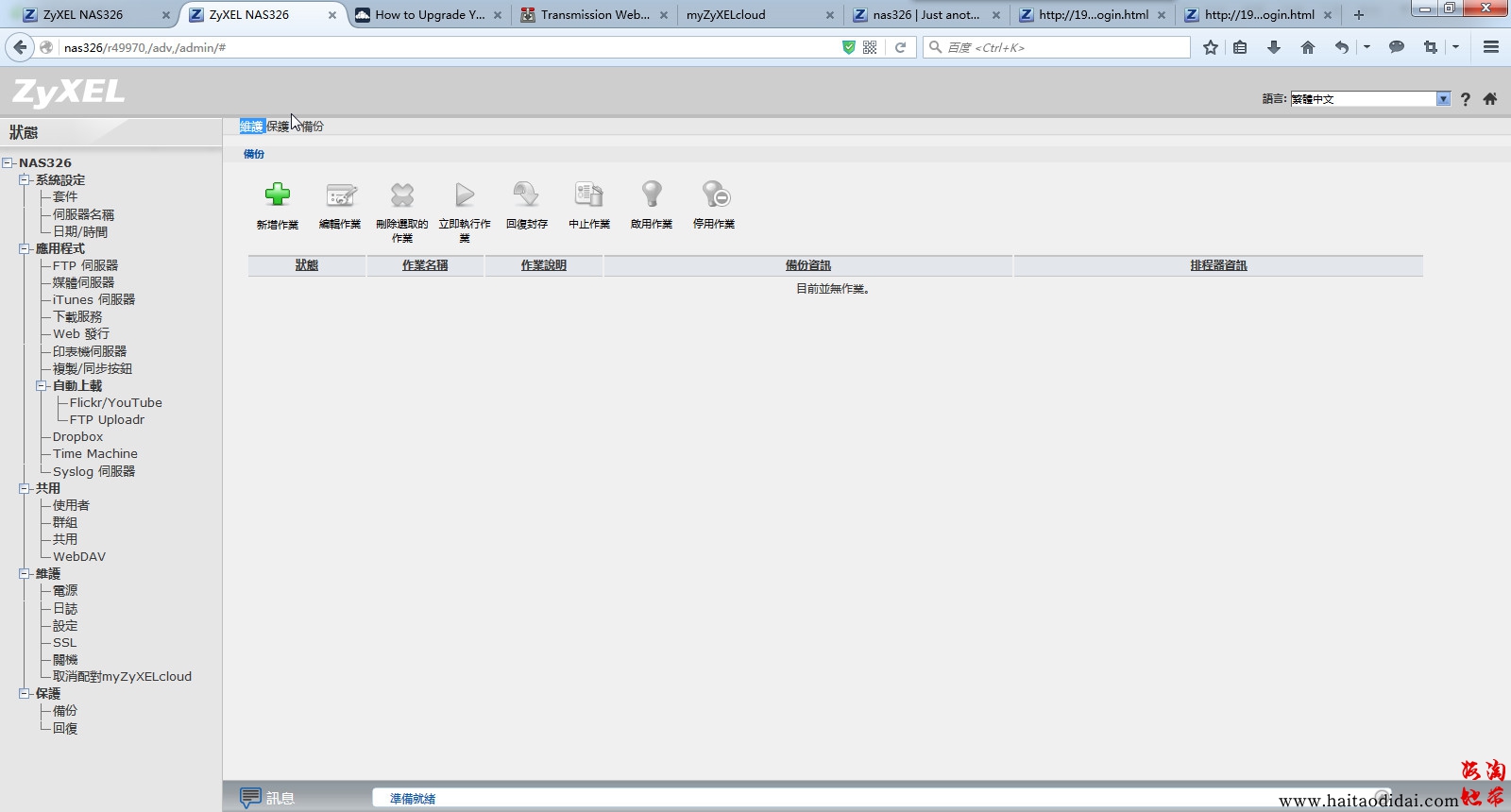Click the Edit Job (編輯作業) icon
1511x812 pixels.
coord(340,195)
